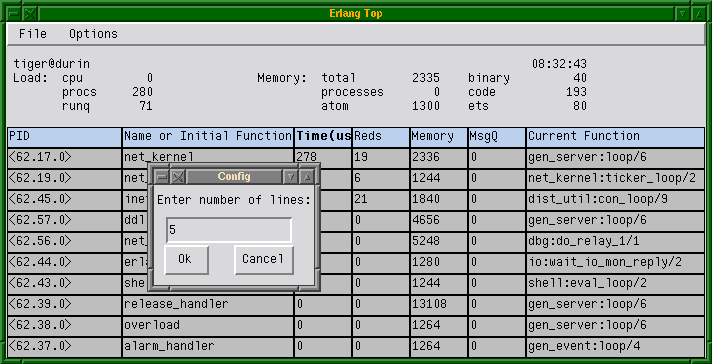Open the Options menu
This screenshot has width=712, height=364.
coord(93,34)
